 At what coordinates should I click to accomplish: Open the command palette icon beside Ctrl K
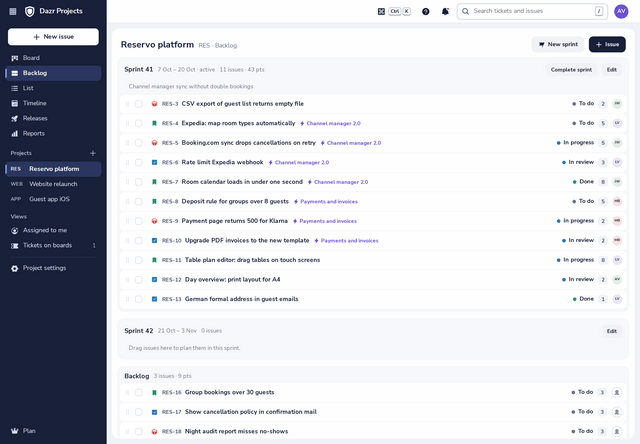point(381,11)
